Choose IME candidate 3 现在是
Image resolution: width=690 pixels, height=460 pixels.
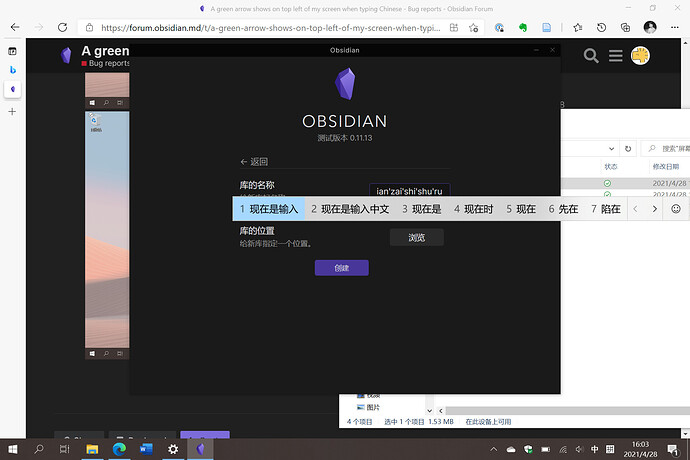point(422,209)
